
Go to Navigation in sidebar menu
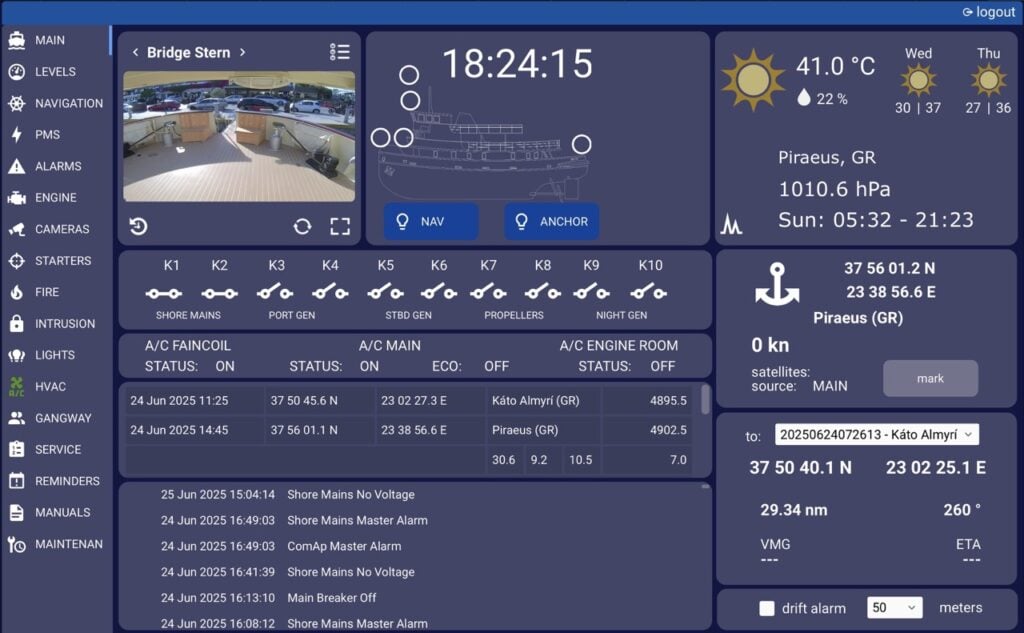pyautogui.click(x=68, y=103)
